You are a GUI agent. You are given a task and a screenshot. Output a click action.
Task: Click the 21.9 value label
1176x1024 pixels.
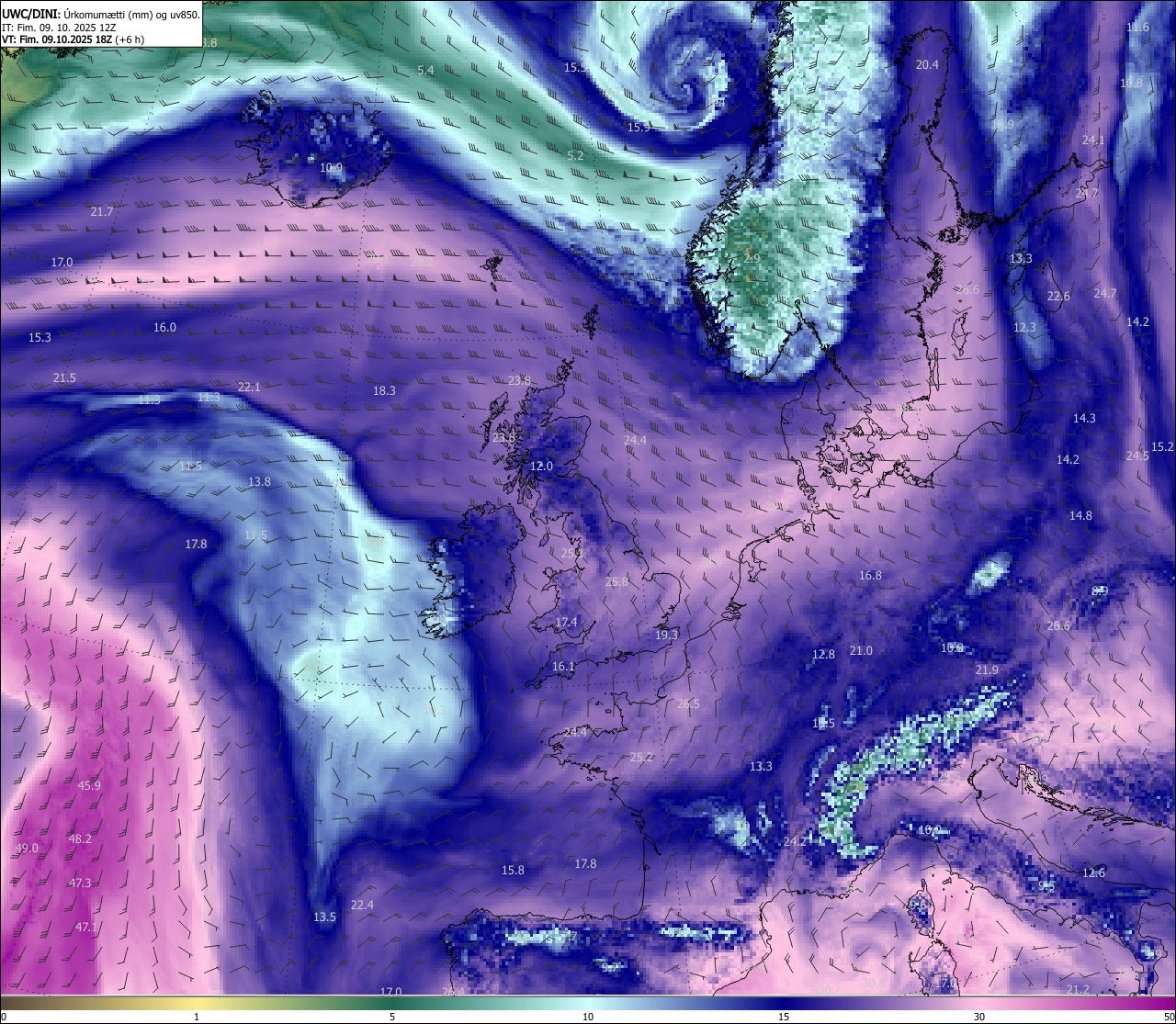pyautogui.click(x=987, y=670)
